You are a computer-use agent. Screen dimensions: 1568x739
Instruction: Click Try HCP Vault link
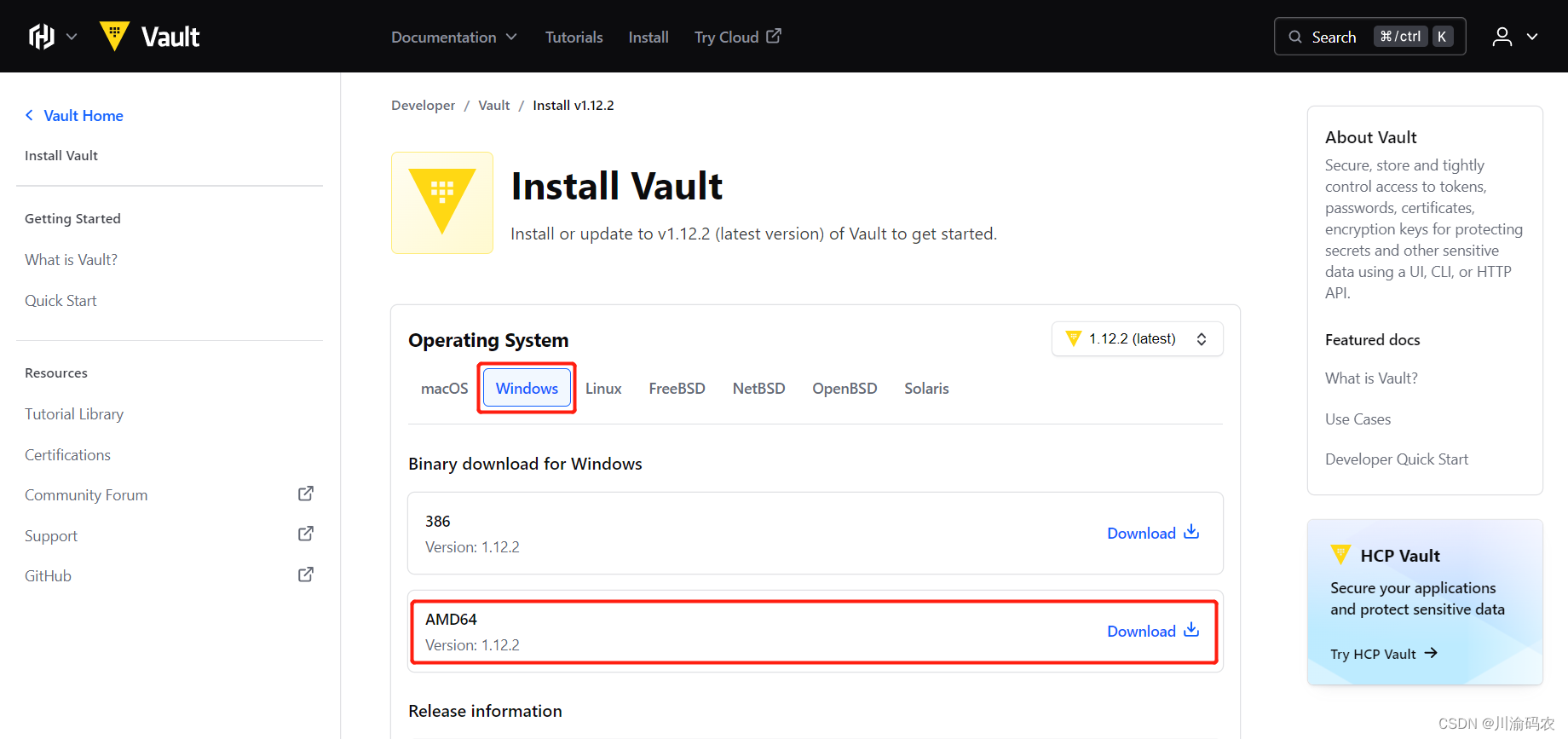click(1384, 654)
